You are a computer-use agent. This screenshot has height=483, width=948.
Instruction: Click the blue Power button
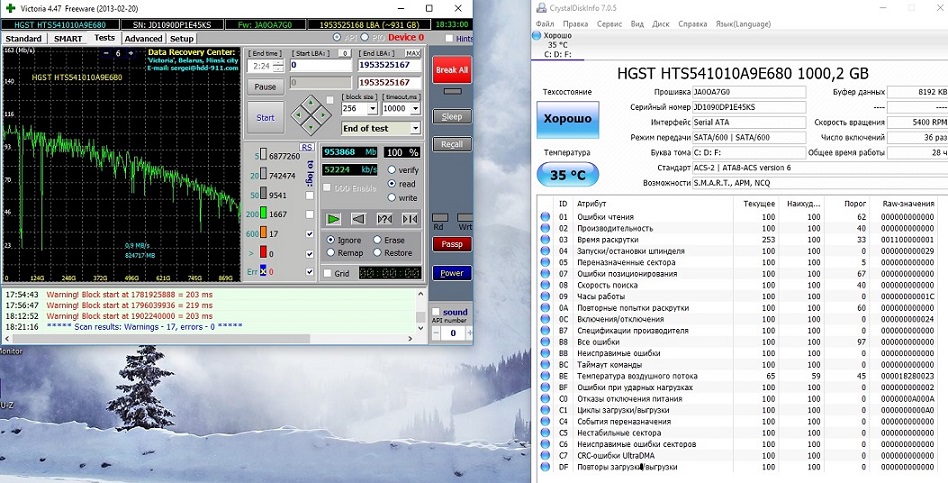(x=452, y=273)
